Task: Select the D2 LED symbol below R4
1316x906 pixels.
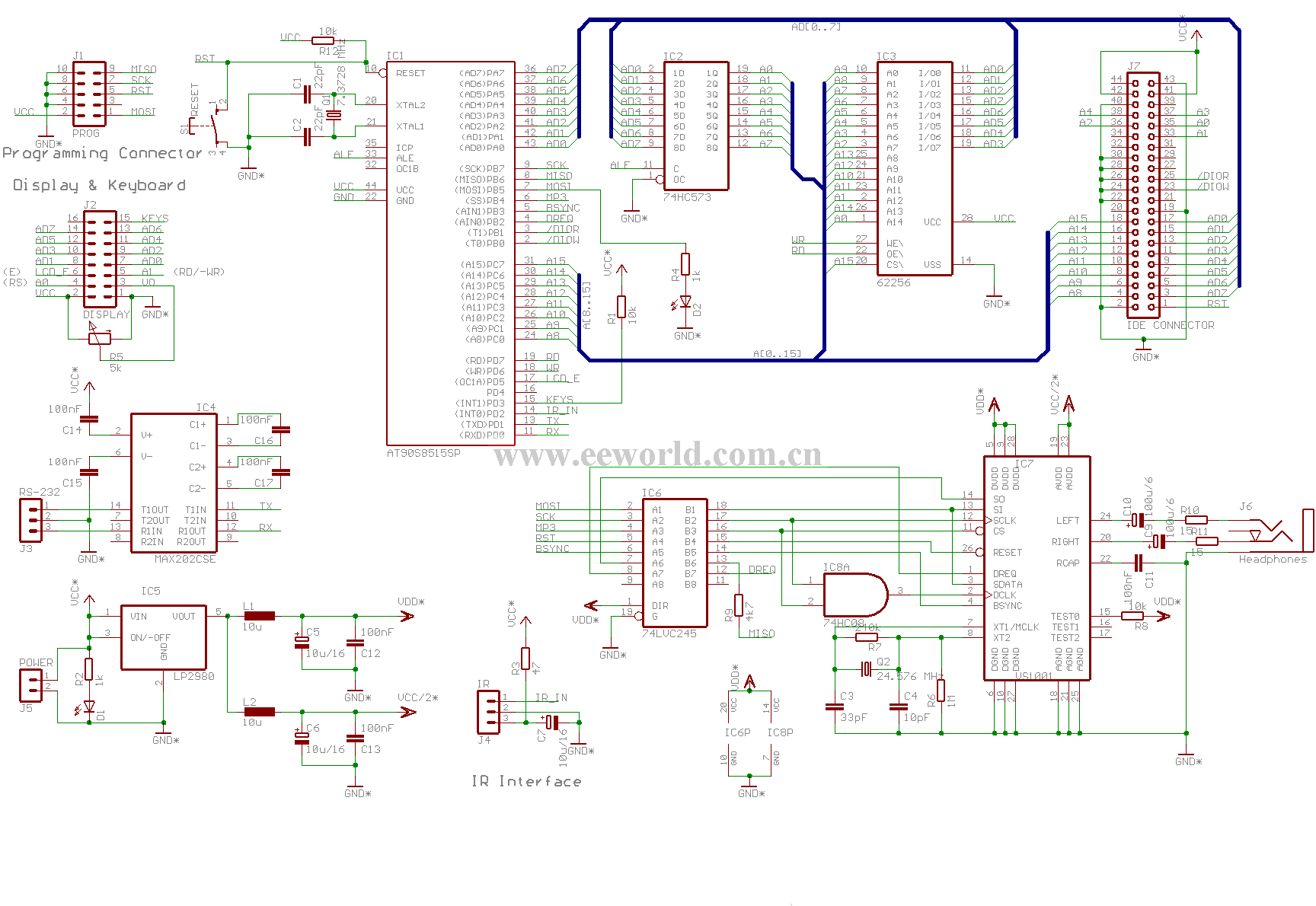Action: pyautogui.click(x=685, y=301)
